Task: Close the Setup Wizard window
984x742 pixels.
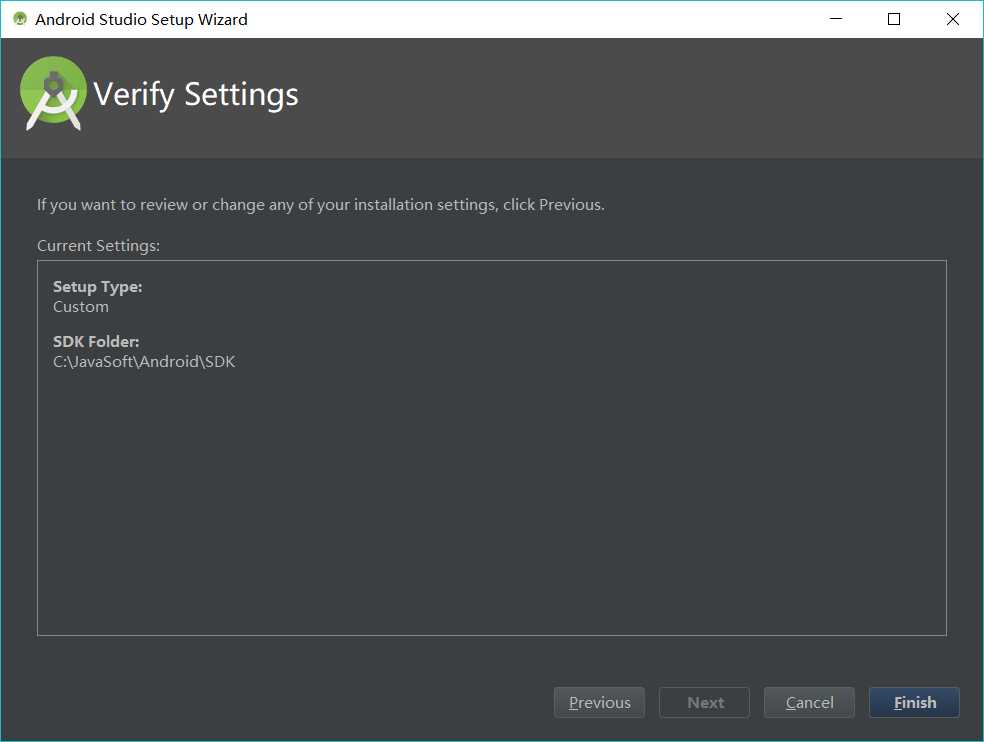Action: point(953,19)
